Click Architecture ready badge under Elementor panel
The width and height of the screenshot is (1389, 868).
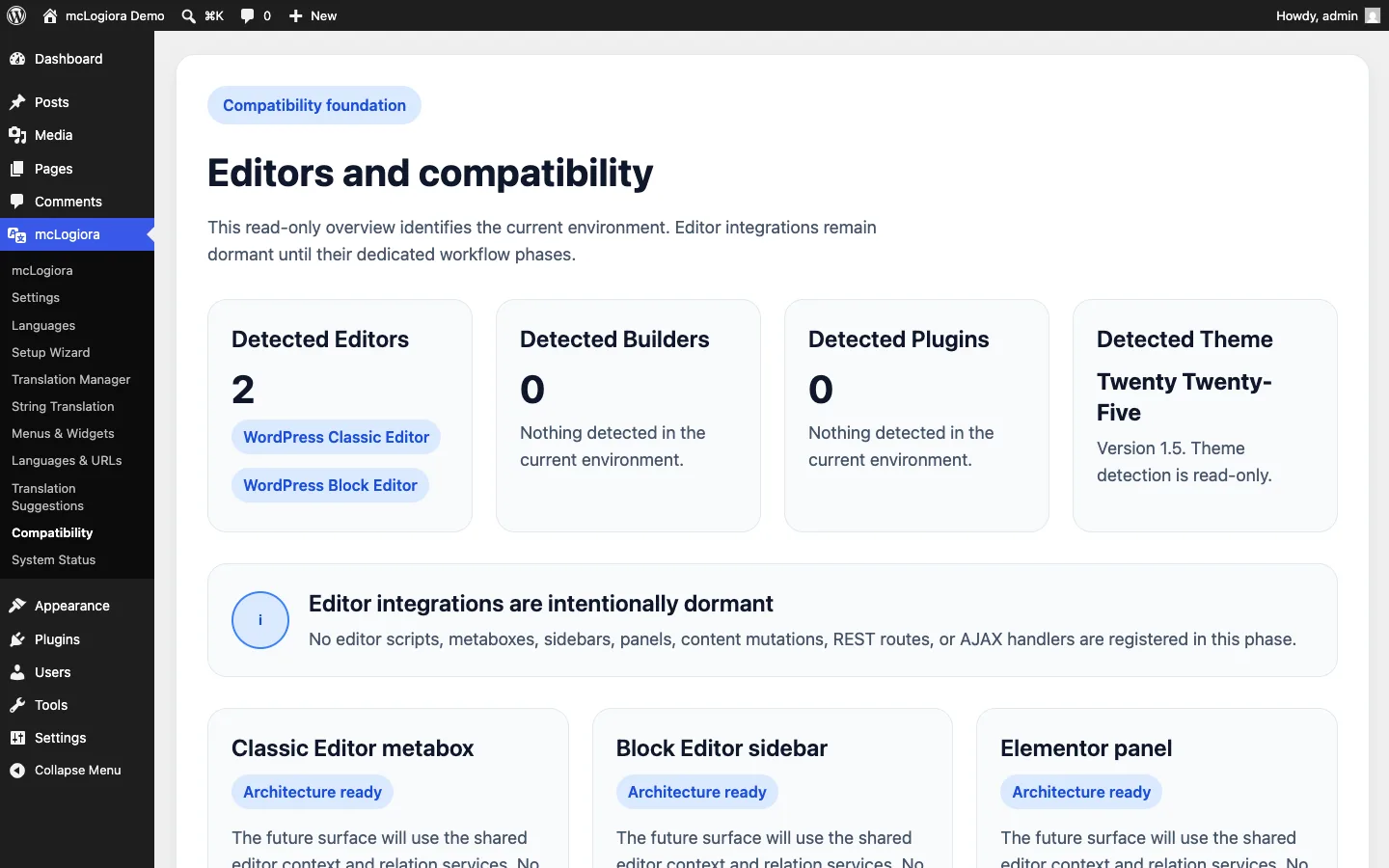point(1081,792)
